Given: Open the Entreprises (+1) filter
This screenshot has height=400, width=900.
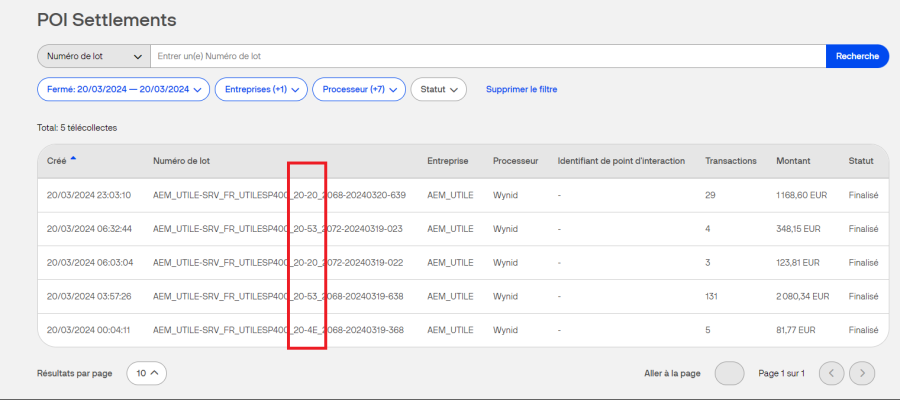Looking at the screenshot, I should (x=261, y=89).
